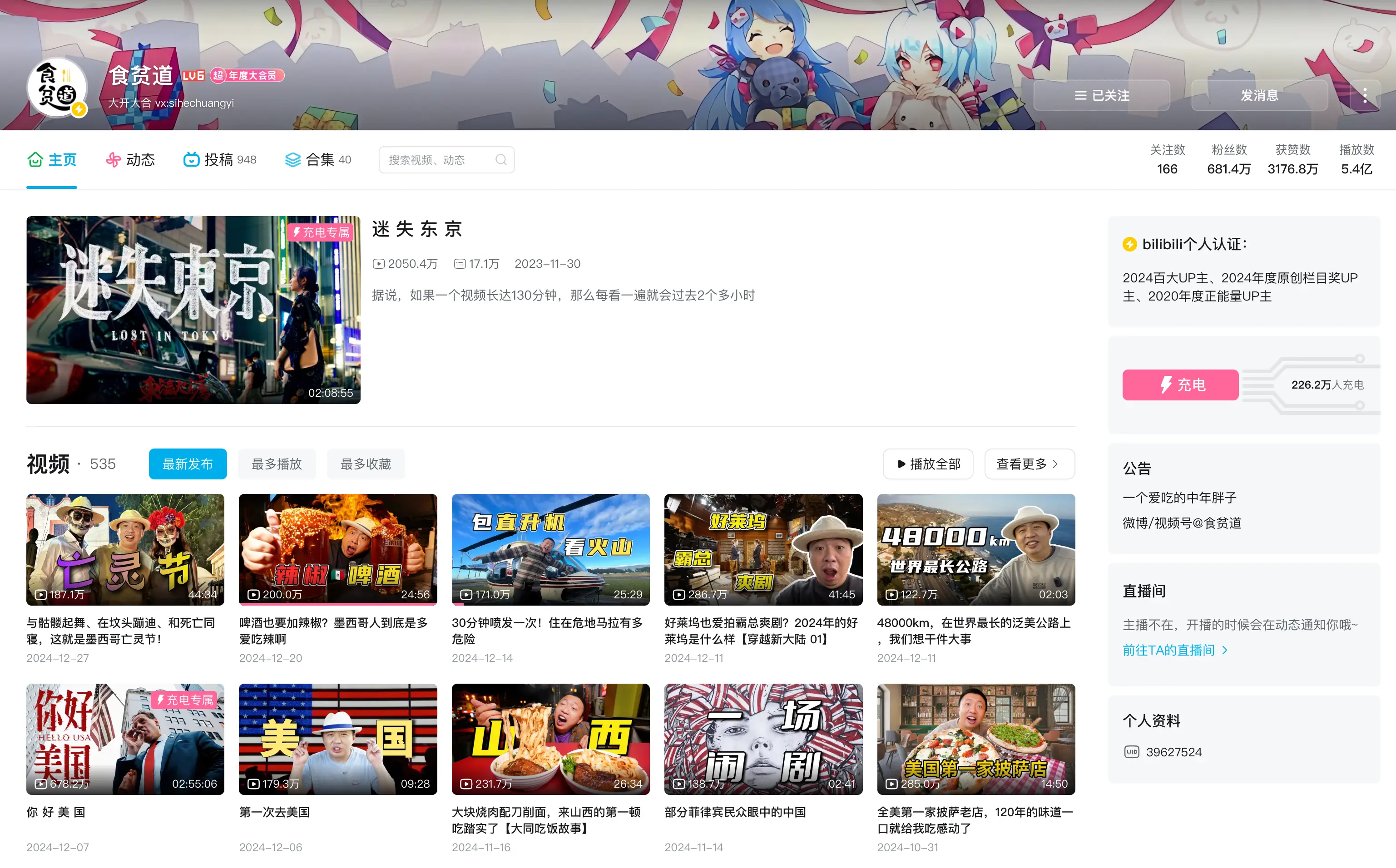
Task: Open the three-dot more options menu
Action: [x=1365, y=95]
